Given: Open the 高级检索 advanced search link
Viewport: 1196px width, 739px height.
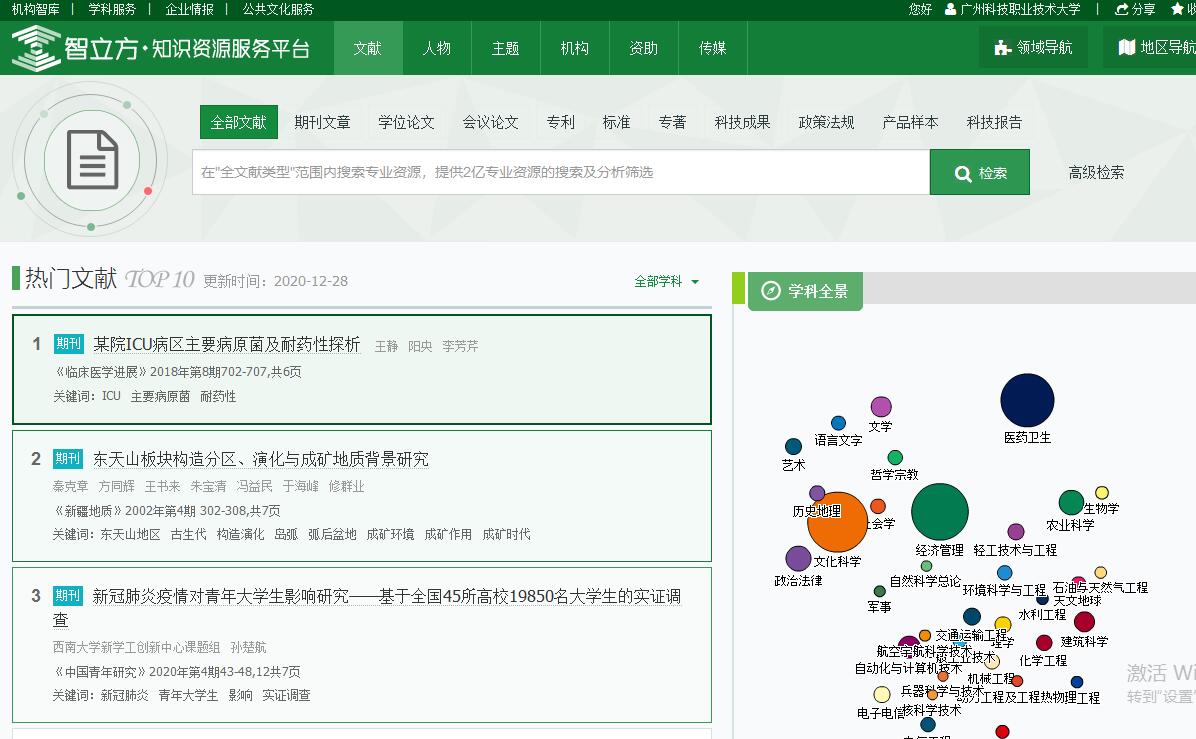Looking at the screenshot, I should [x=1096, y=172].
